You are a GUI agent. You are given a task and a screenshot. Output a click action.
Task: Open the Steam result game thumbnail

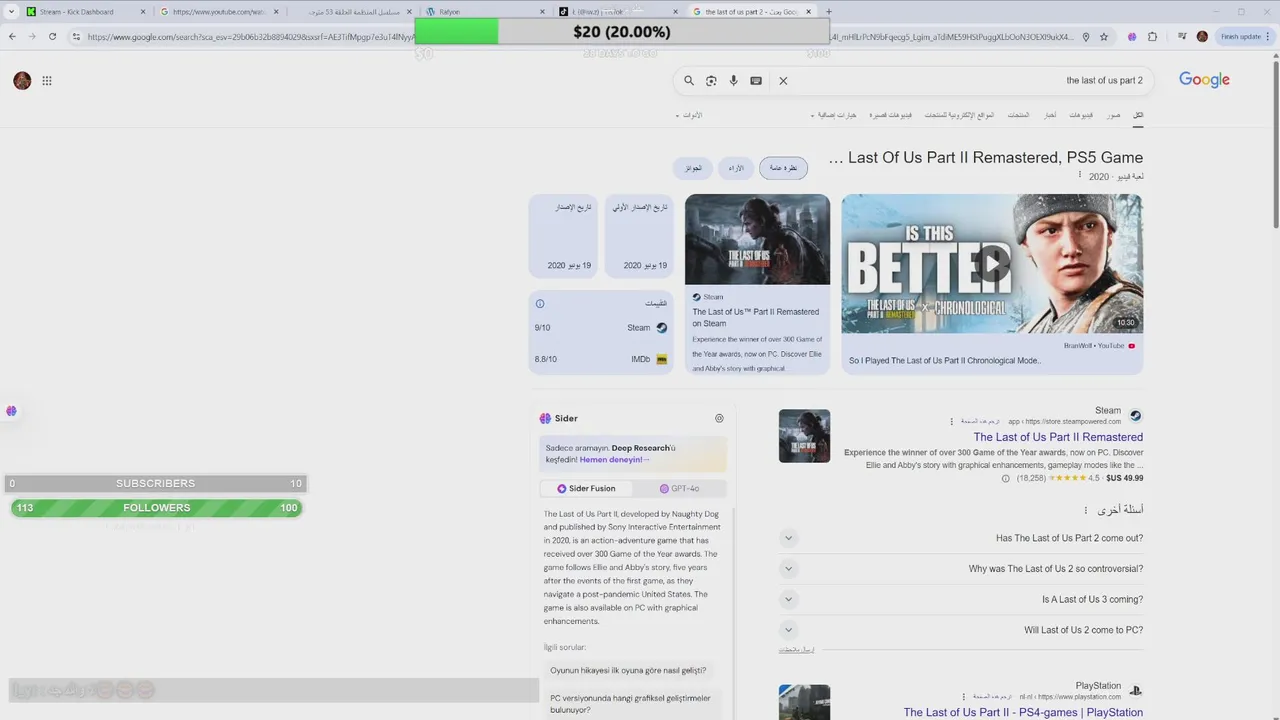tap(804, 436)
